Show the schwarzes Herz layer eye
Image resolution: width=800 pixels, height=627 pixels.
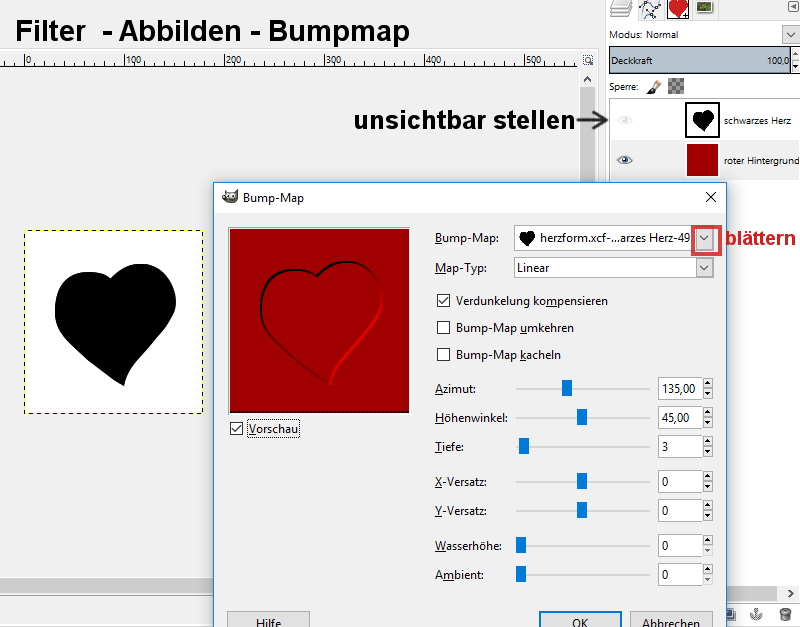click(x=624, y=120)
